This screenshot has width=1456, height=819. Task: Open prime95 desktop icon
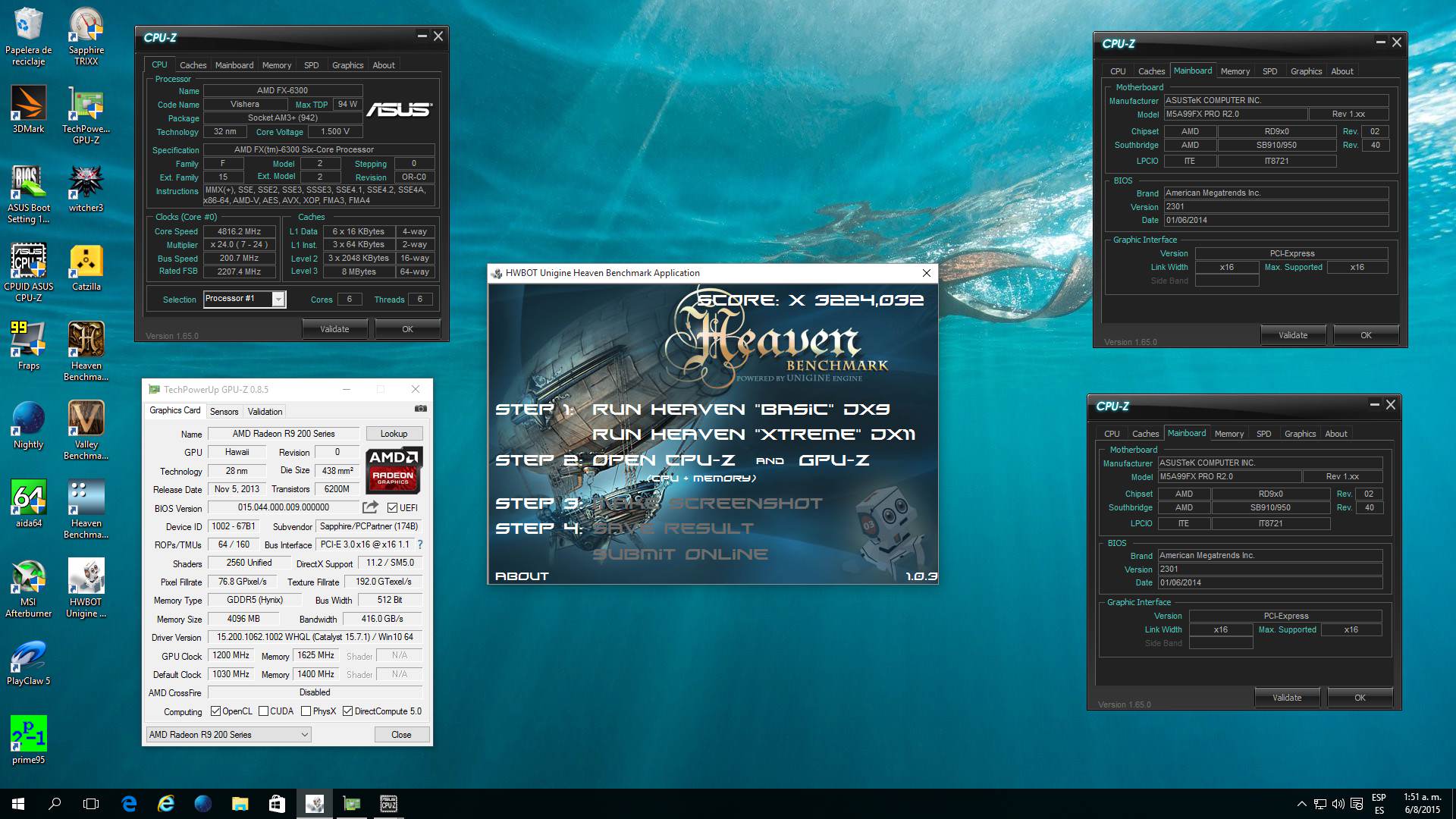28,740
